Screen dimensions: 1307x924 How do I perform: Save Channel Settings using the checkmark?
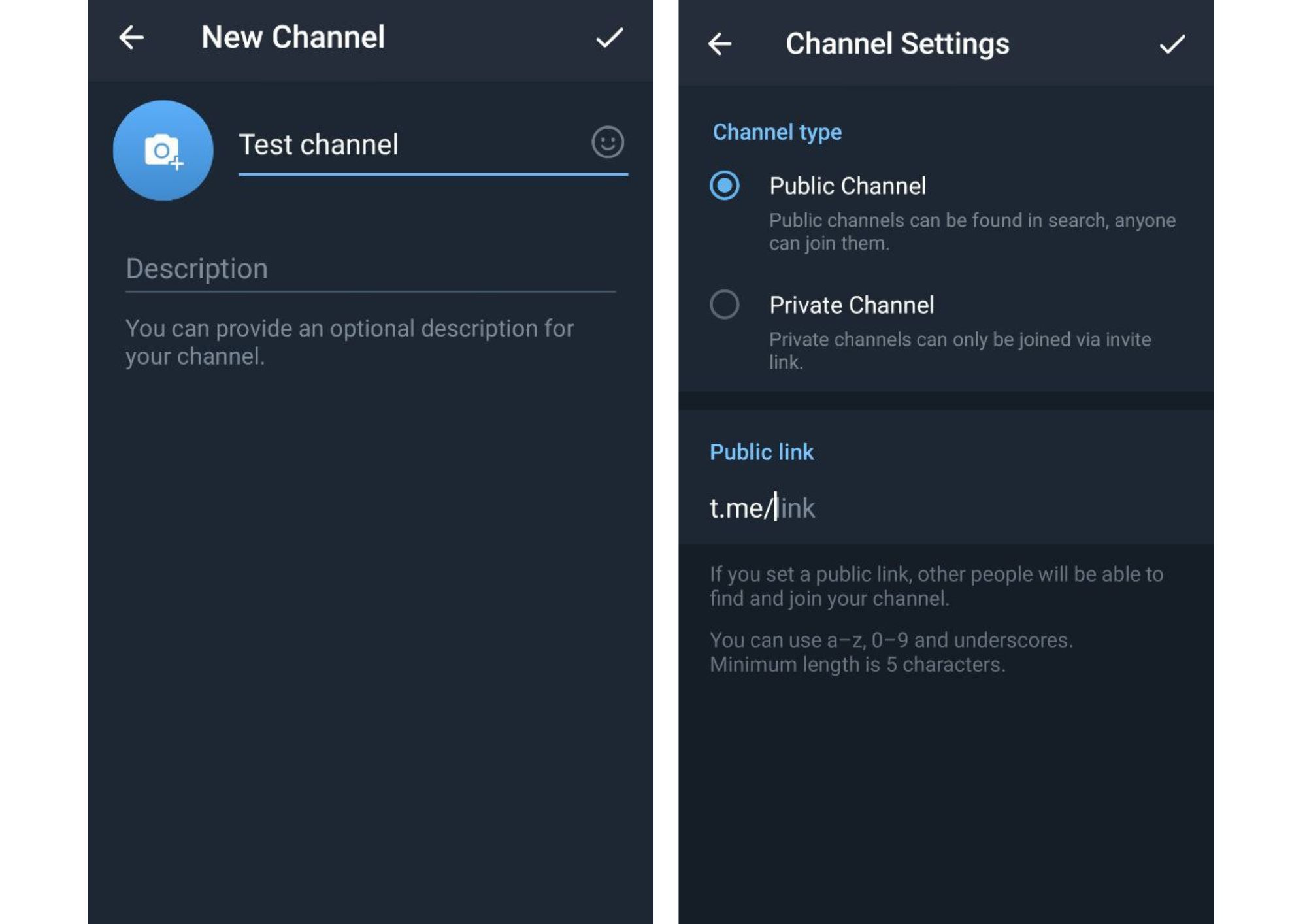coord(1172,44)
